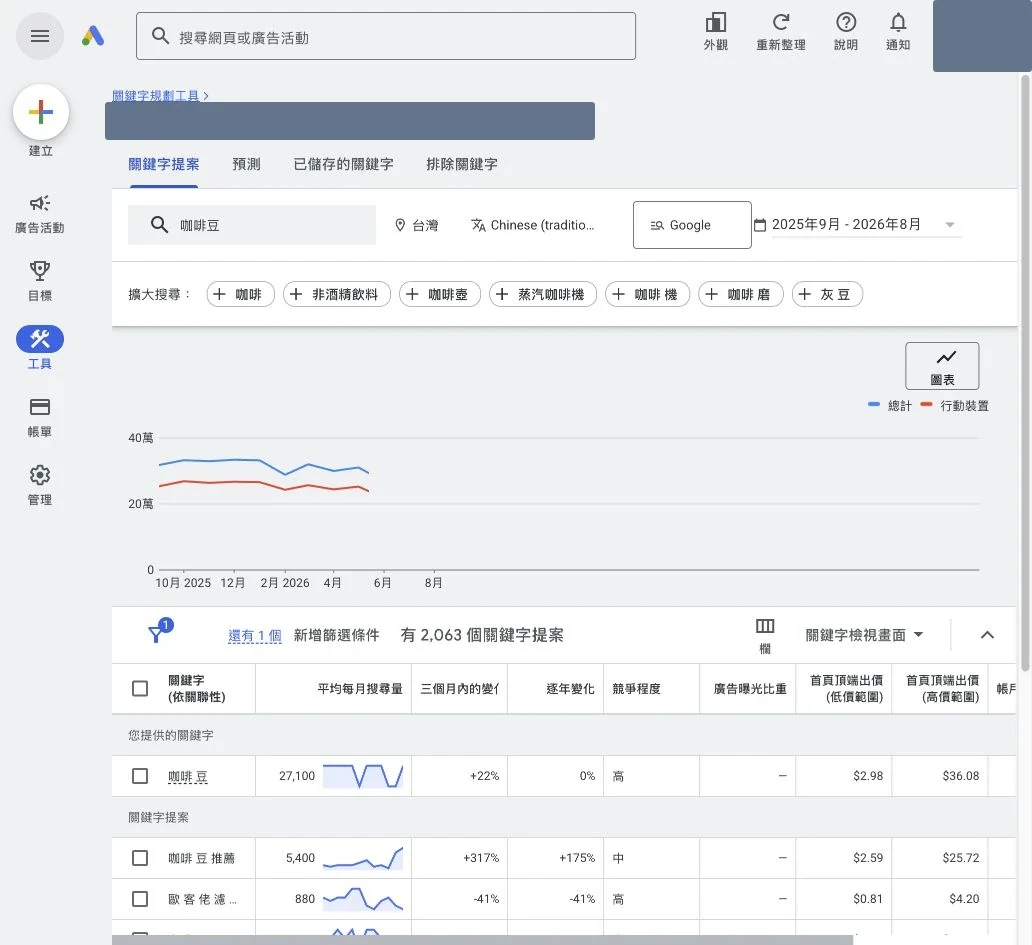Open 說明 help icon

point(846,32)
